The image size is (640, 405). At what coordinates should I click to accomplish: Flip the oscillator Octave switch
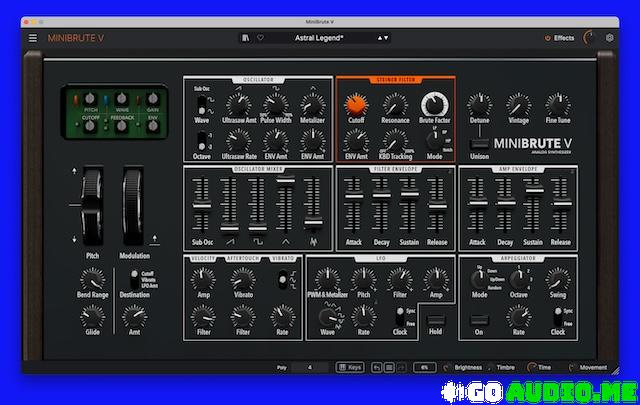[202, 141]
